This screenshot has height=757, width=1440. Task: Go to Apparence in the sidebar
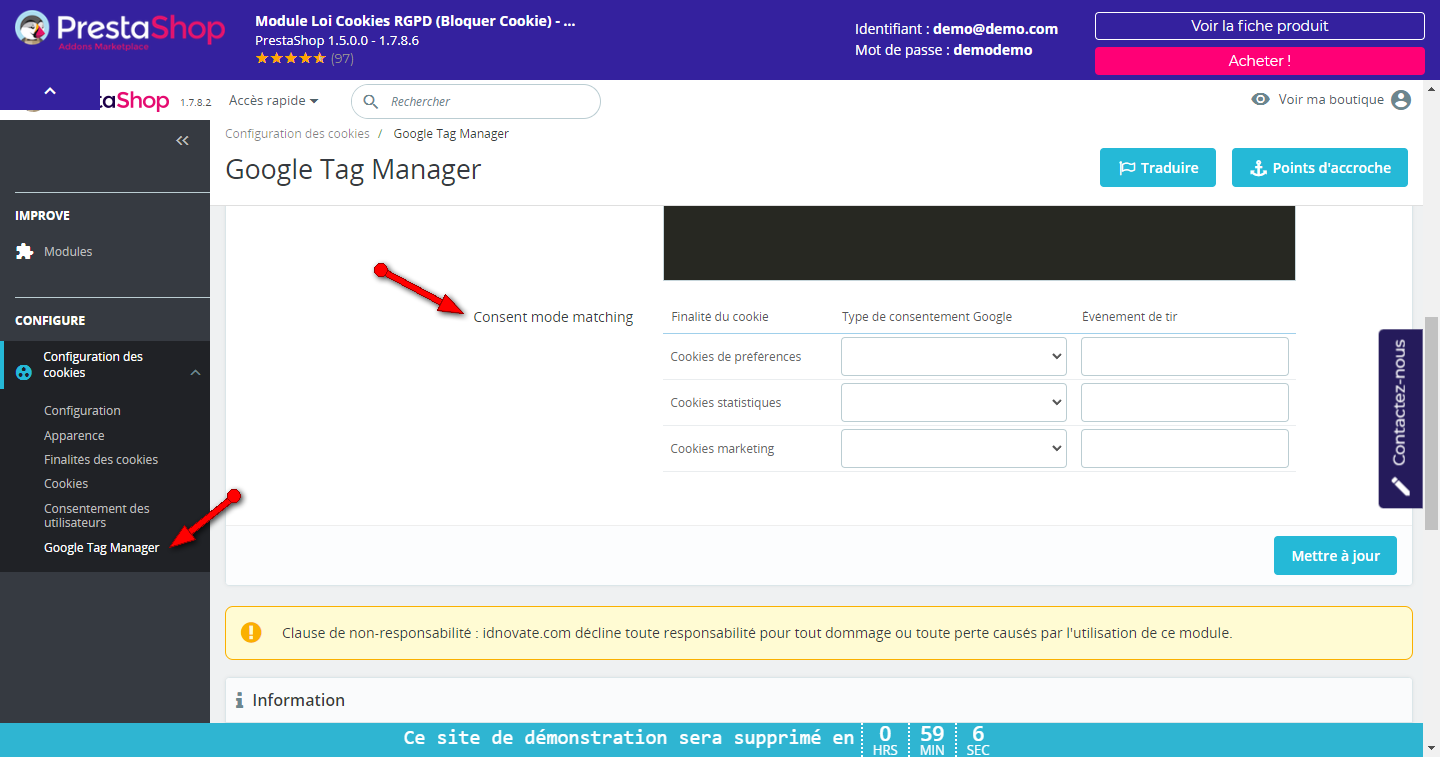tap(74, 436)
